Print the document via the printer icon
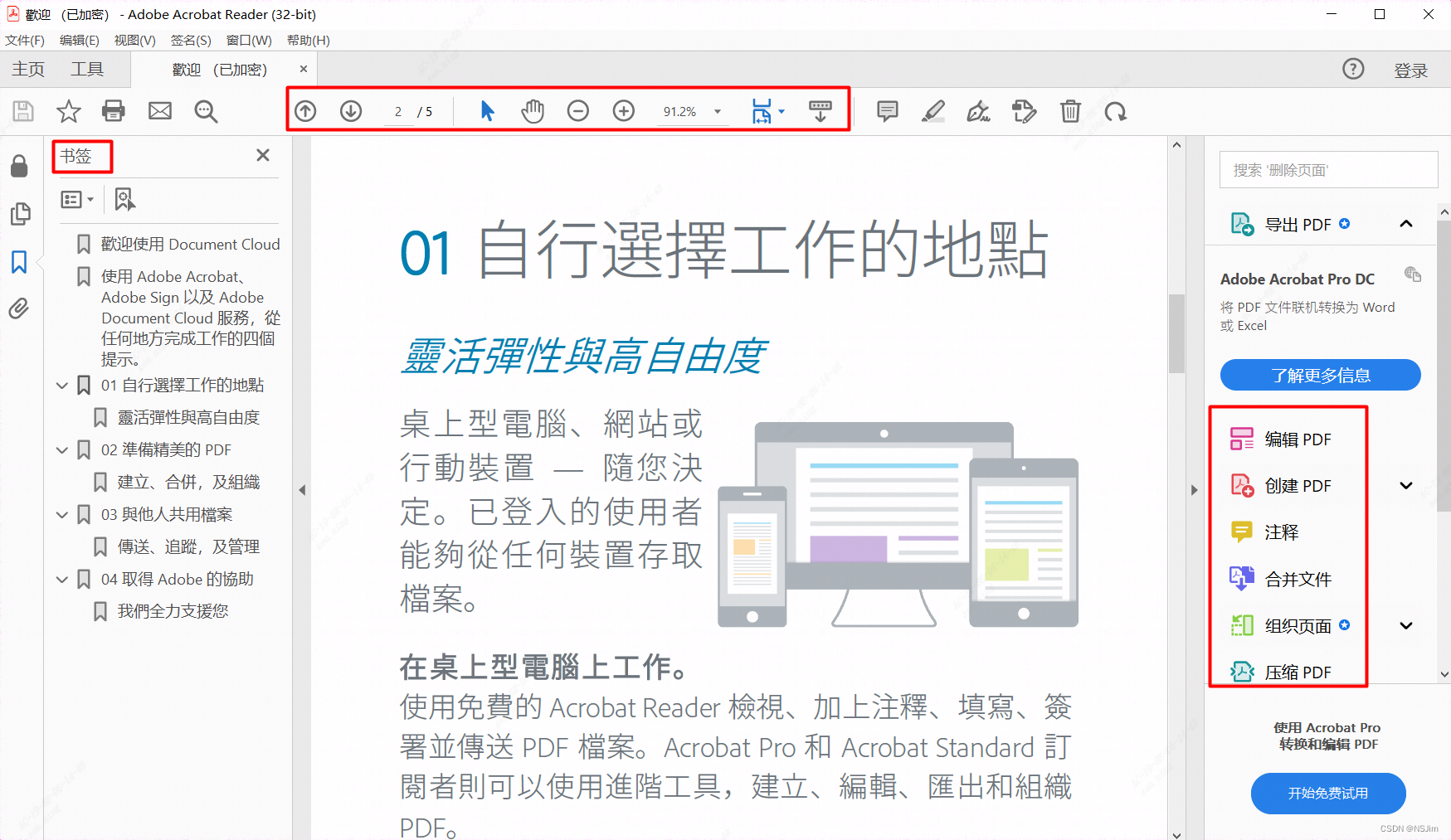Screen dimensions: 1451x840 tap(114, 111)
